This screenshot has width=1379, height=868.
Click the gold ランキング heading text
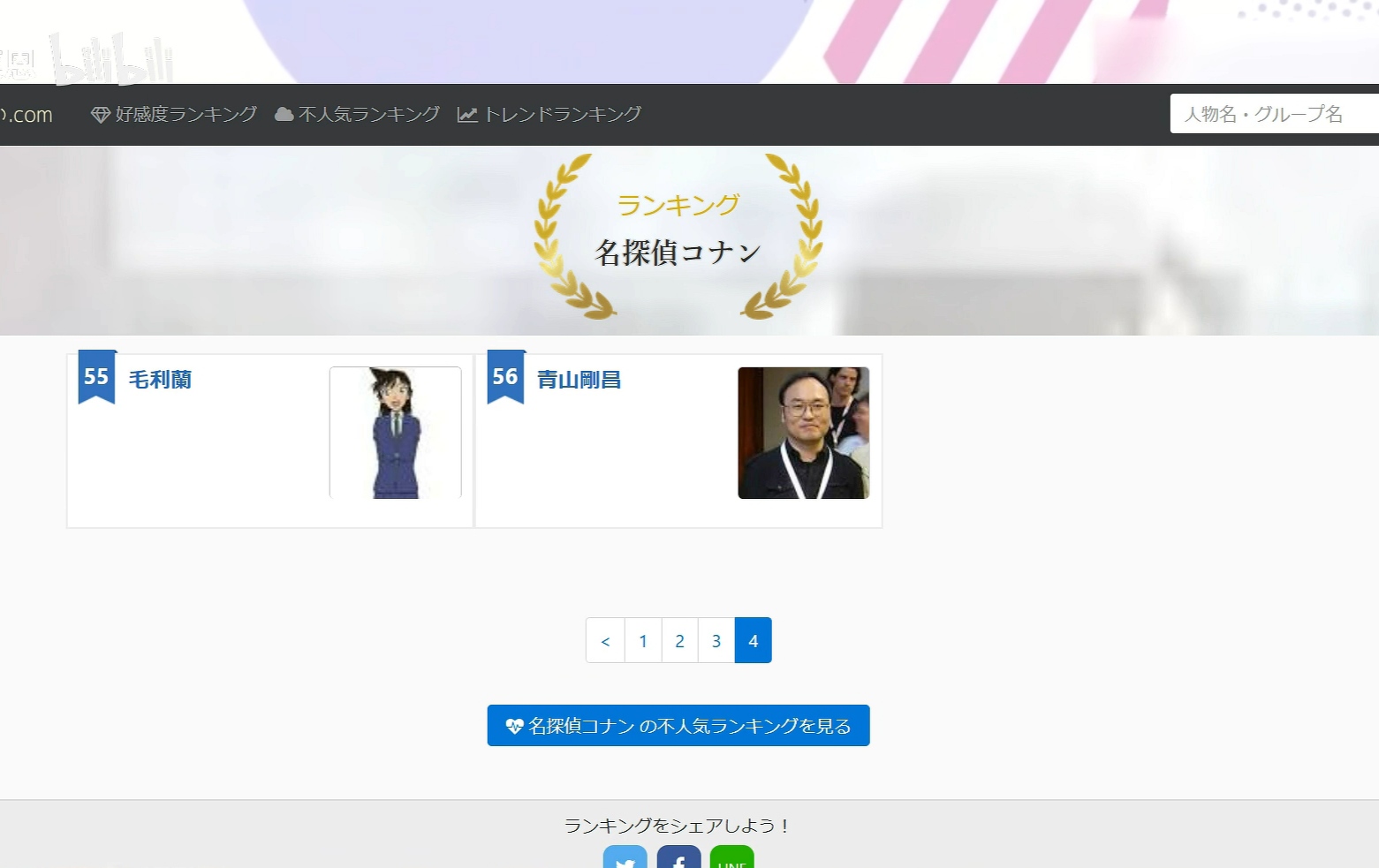pyautogui.click(x=678, y=205)
